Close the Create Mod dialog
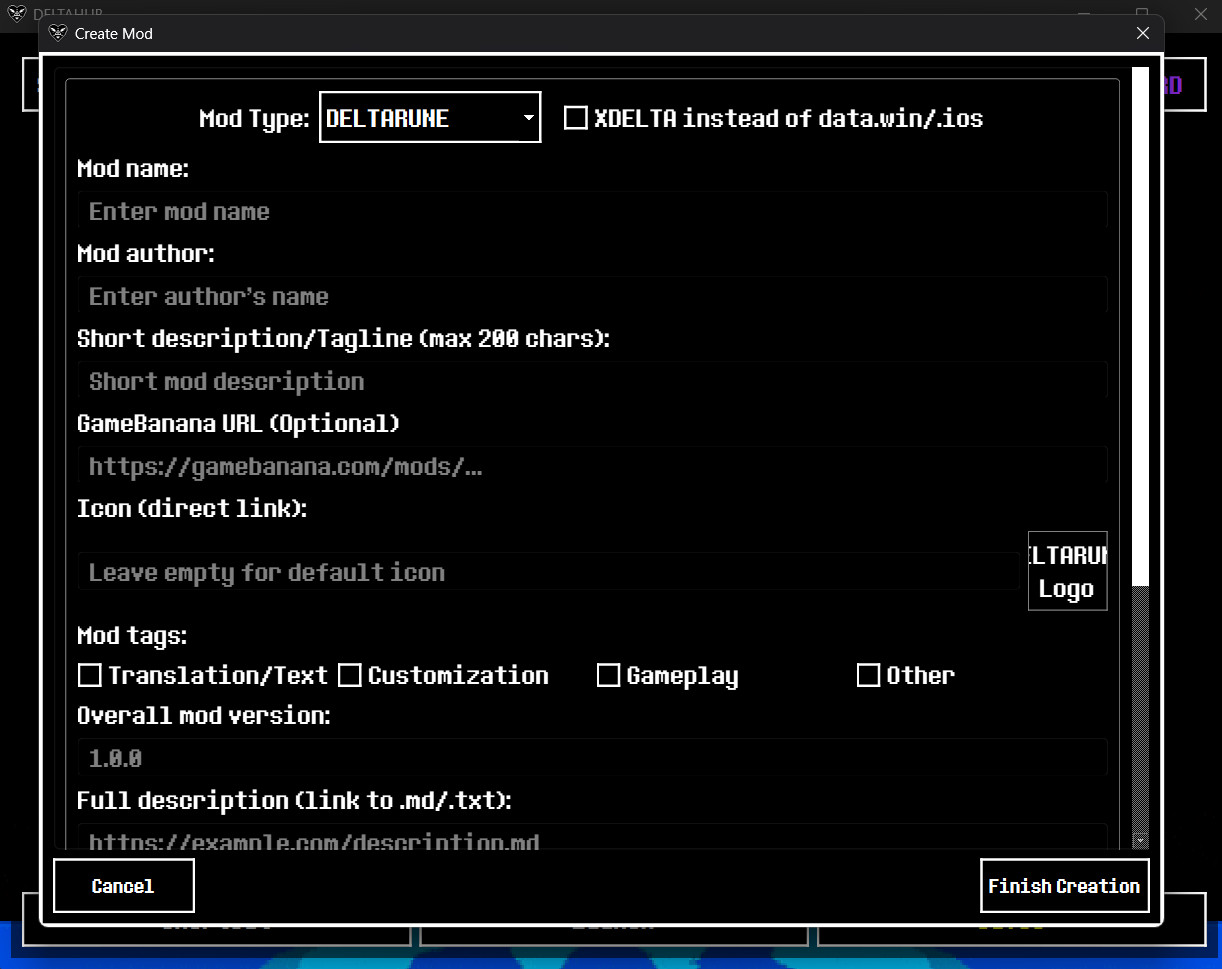The width and height of the screenshot is (1222, 969). click(x=1142, y=33)
